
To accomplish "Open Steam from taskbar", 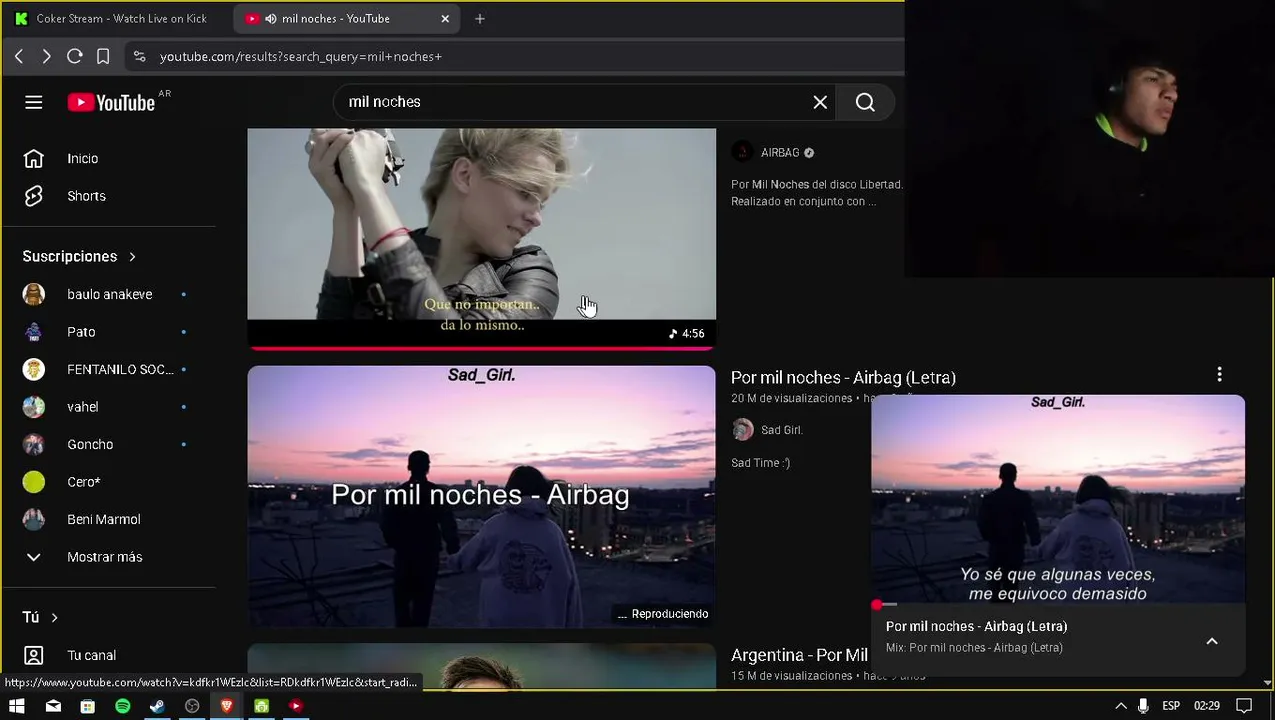I will point(157,706).
